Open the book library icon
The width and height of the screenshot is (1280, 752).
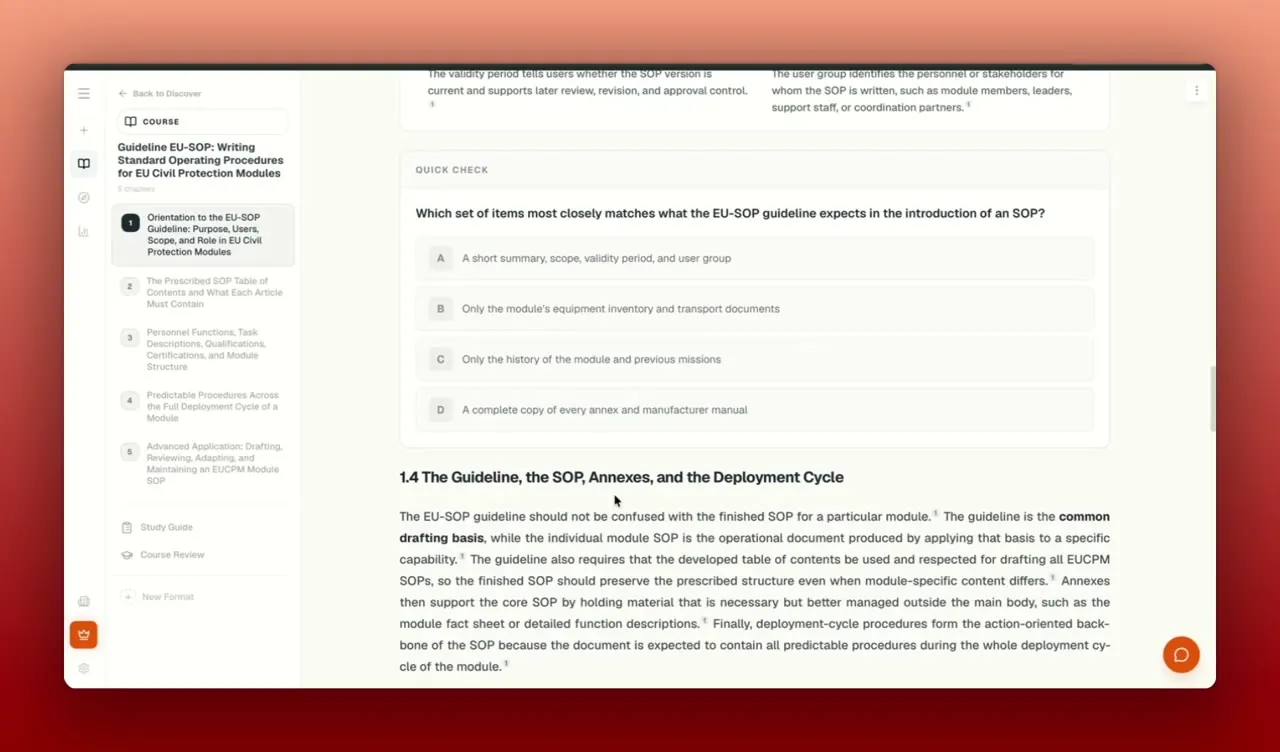pyautogui.click(x=84, y=164)
